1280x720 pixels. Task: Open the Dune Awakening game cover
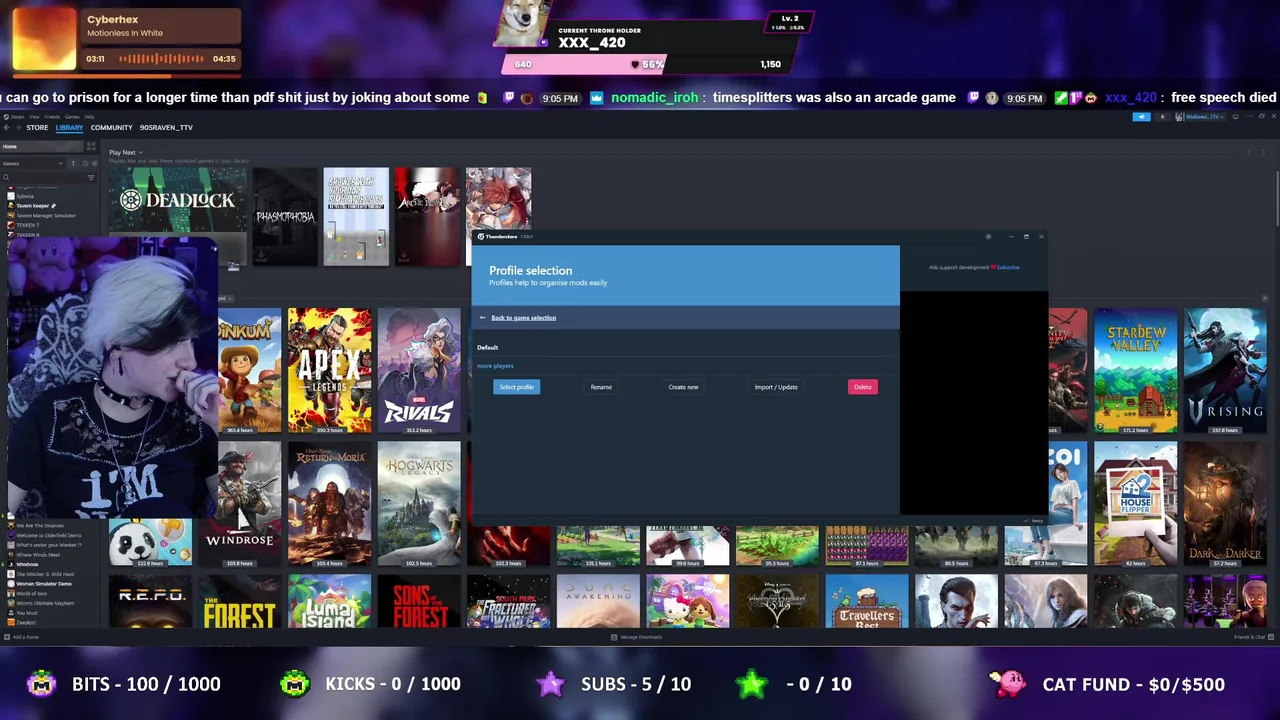(x=598, y=601)
